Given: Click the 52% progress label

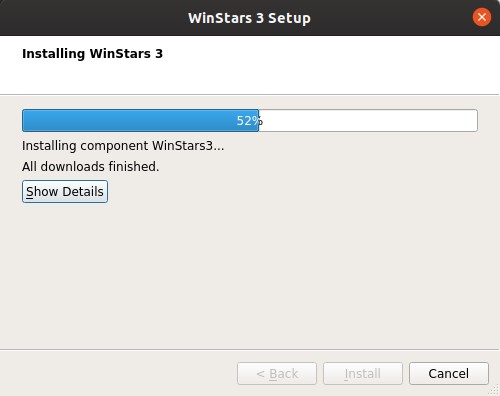Looking at the screenshot, I should pyautogui.click(x=250, y=121).
